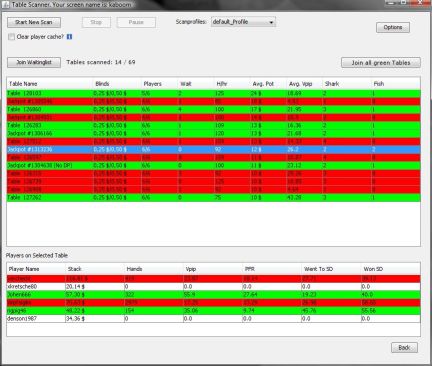Click the stack value 57.30 $
Viewport: 432px width, 366px height.
[x=75, y=295]
